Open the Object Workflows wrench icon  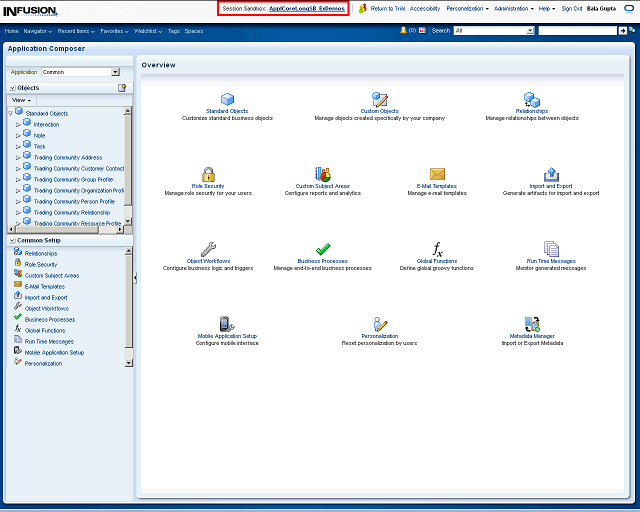[x=208, y=249]
